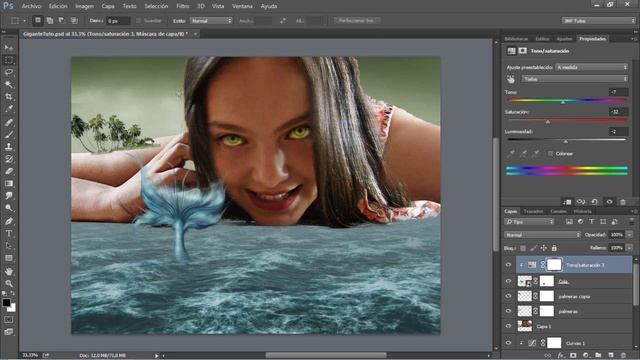Screen dimensions: 640x360
Task: Open the marquee tool preset picker arrow
Action: pyautogui.click(x=24, y=20)
